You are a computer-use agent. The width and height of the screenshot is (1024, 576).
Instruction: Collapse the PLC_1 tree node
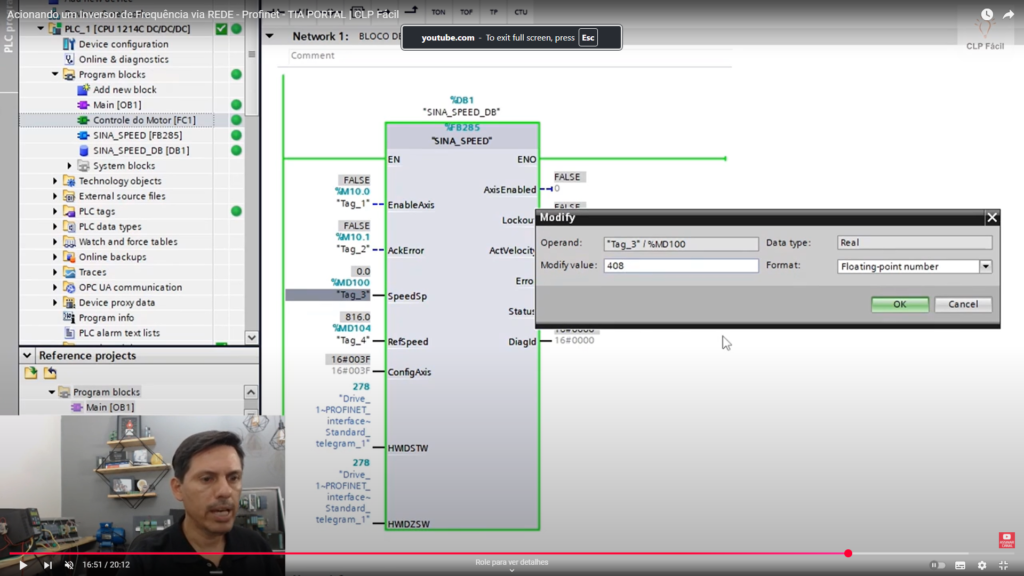(40, 29)
